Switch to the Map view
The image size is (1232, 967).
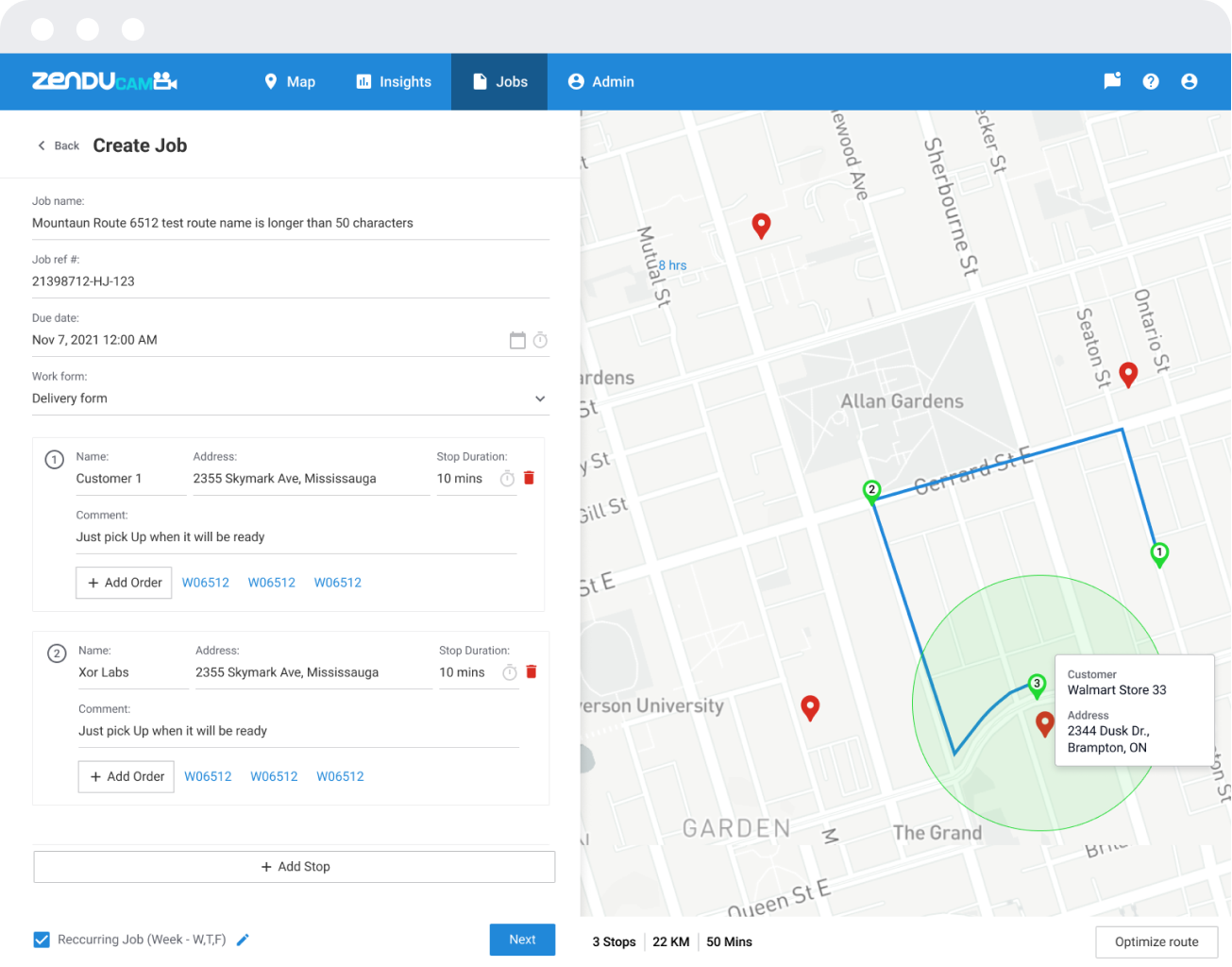pos(290,81)
